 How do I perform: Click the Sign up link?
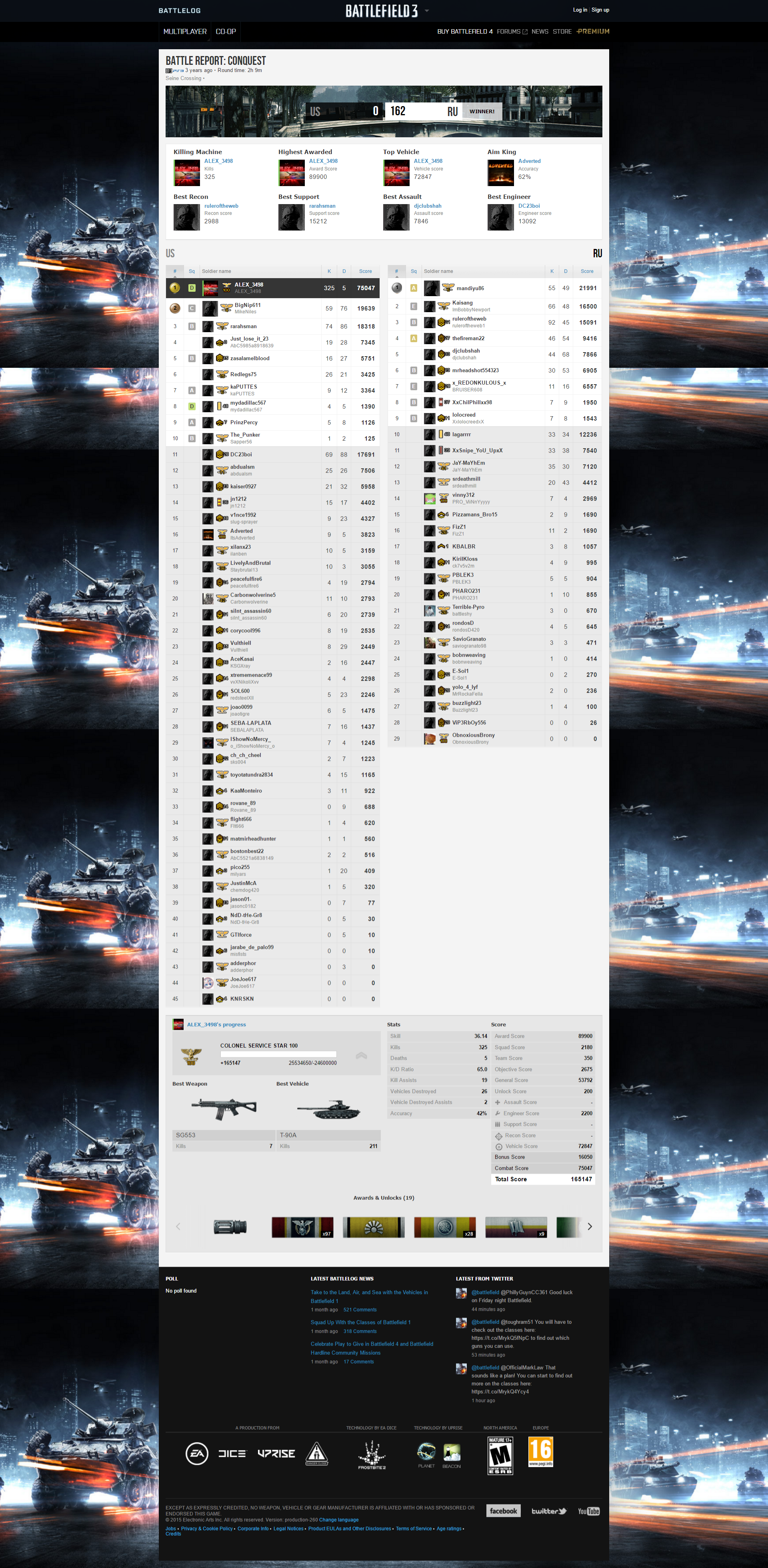600,10
